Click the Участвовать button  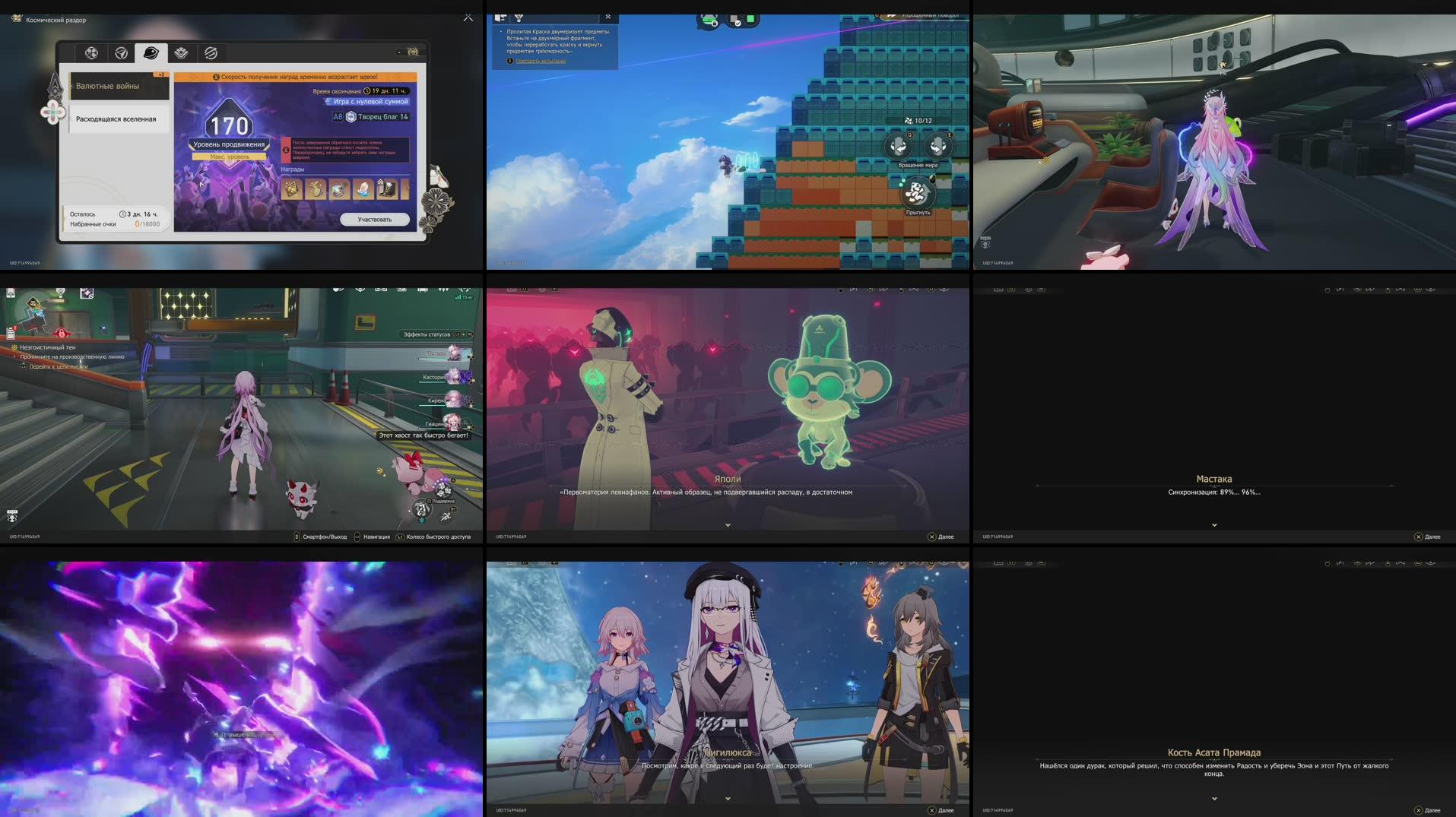click(x=375, y=220)
